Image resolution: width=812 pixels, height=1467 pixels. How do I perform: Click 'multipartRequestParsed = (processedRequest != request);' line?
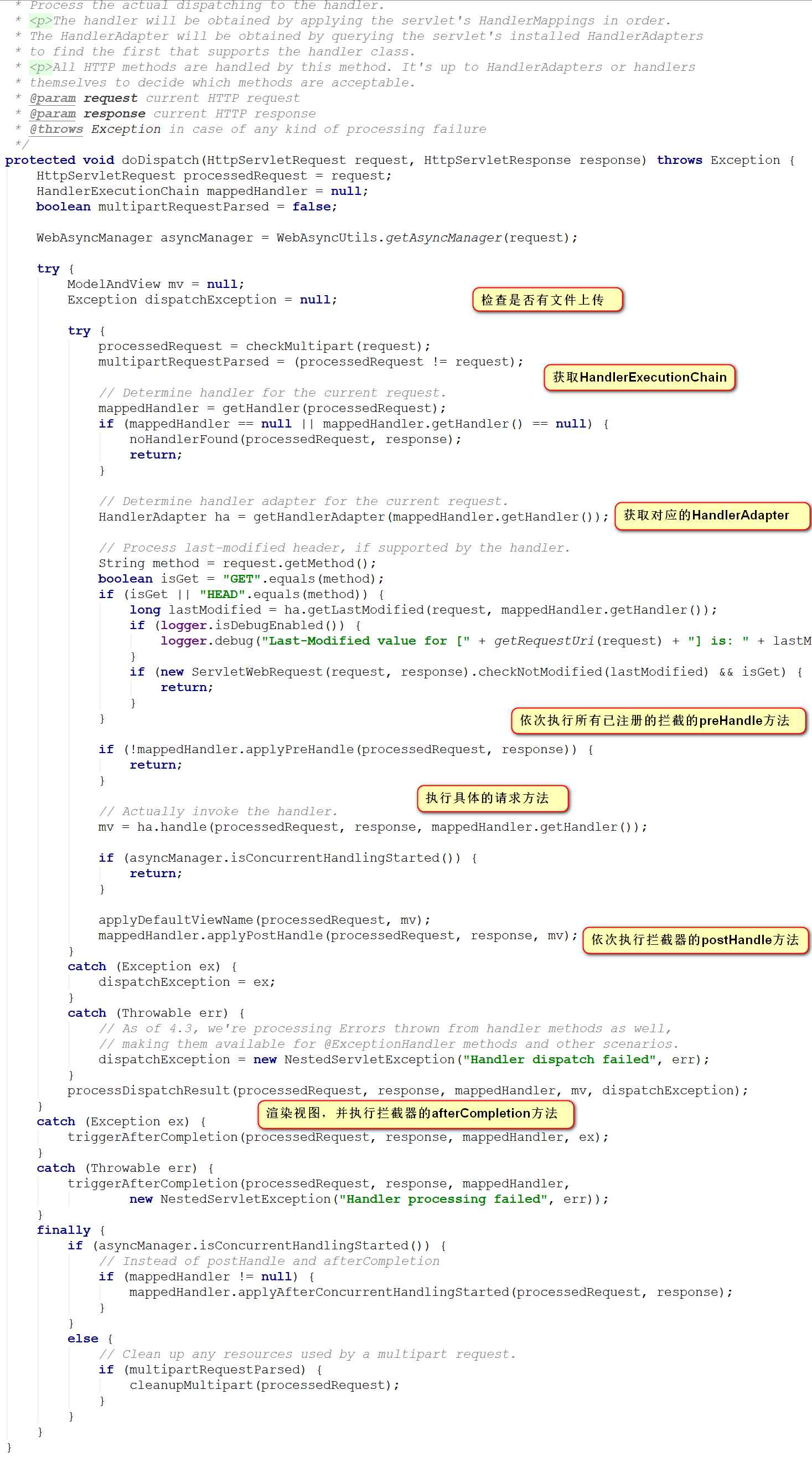(x=311, y=361)
